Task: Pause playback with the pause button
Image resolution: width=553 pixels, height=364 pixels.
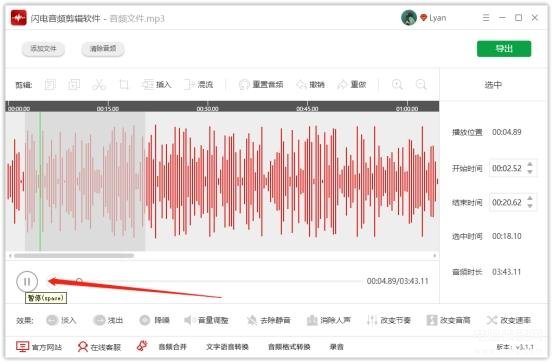Action: [x=27, y=281]
